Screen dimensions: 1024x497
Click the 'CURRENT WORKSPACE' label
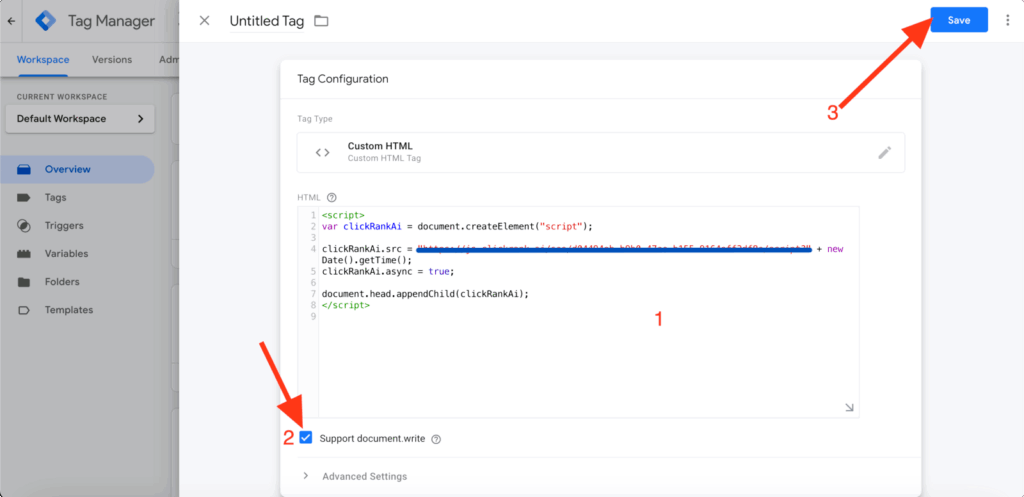pyautogui.click(x=62, y=97)
